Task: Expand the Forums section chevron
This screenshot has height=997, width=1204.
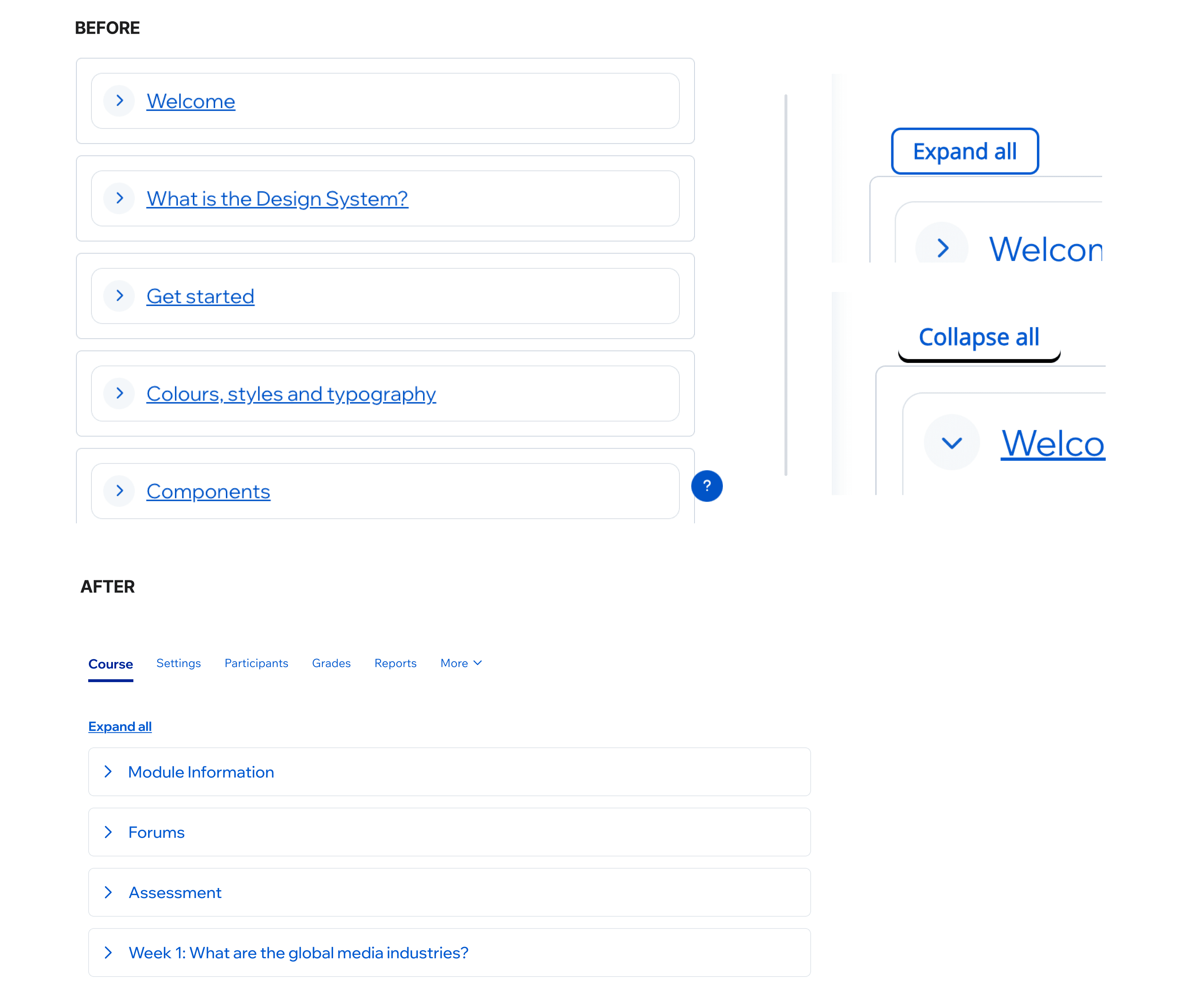Action: tap(108, 832)
